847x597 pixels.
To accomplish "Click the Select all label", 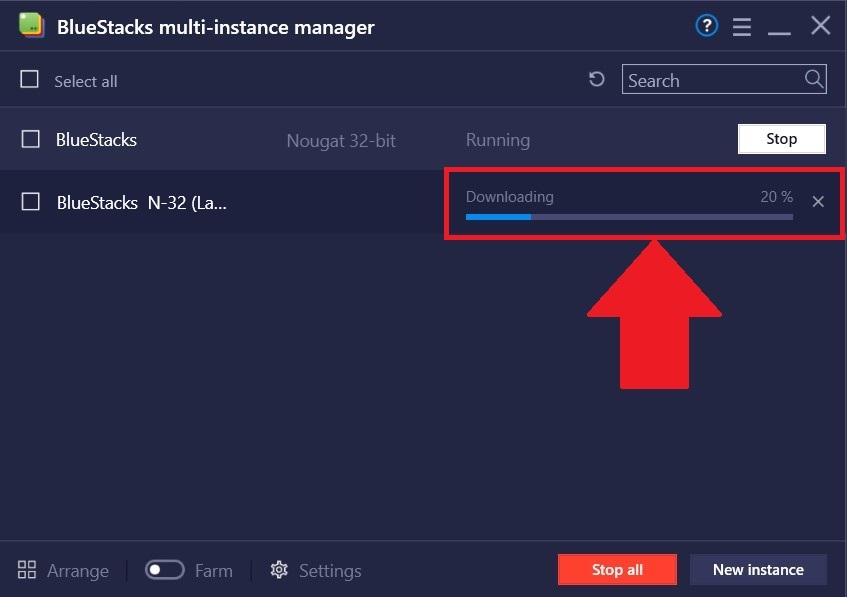I will click(85, 81).
